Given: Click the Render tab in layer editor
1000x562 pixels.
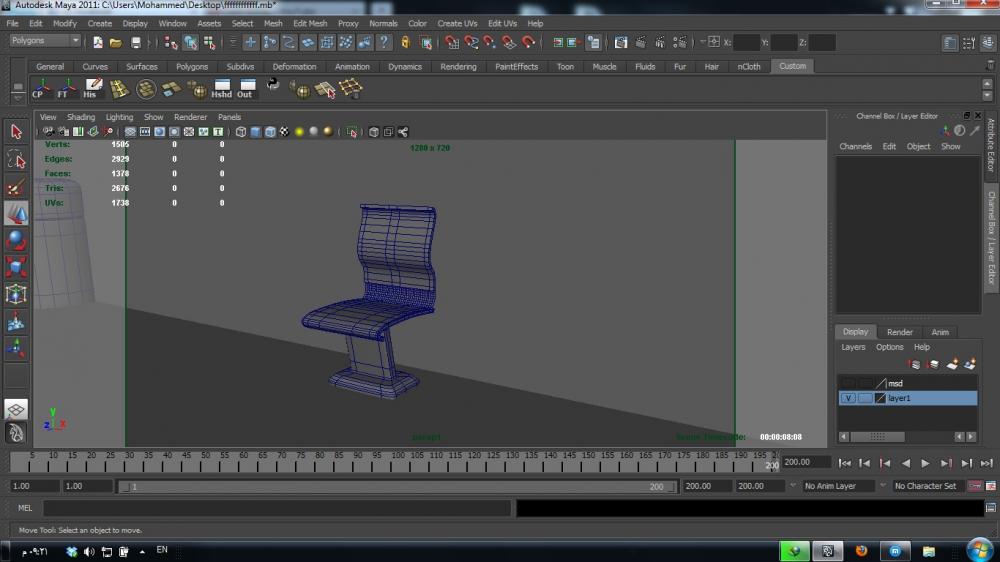Looking at the screenshot, I should (900, 332).
